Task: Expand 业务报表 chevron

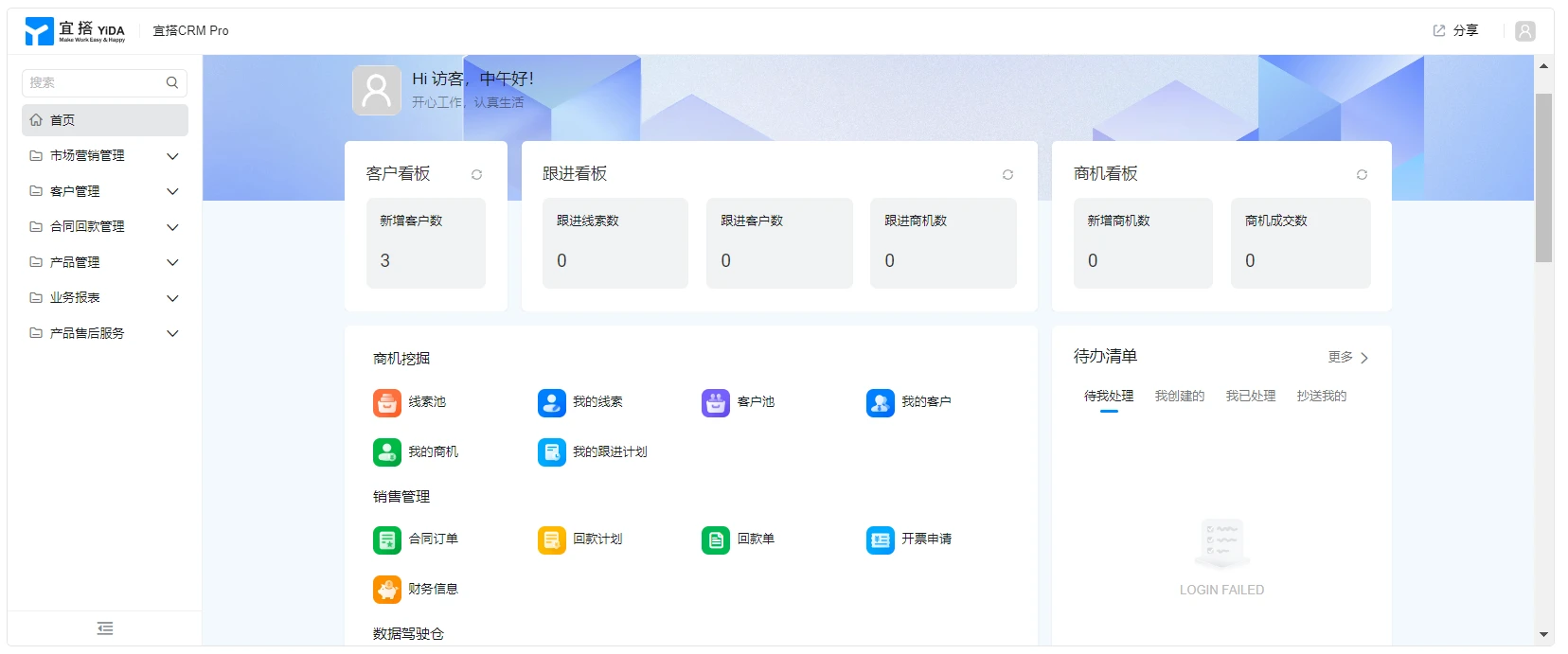Action: click(x=172, y=298)
